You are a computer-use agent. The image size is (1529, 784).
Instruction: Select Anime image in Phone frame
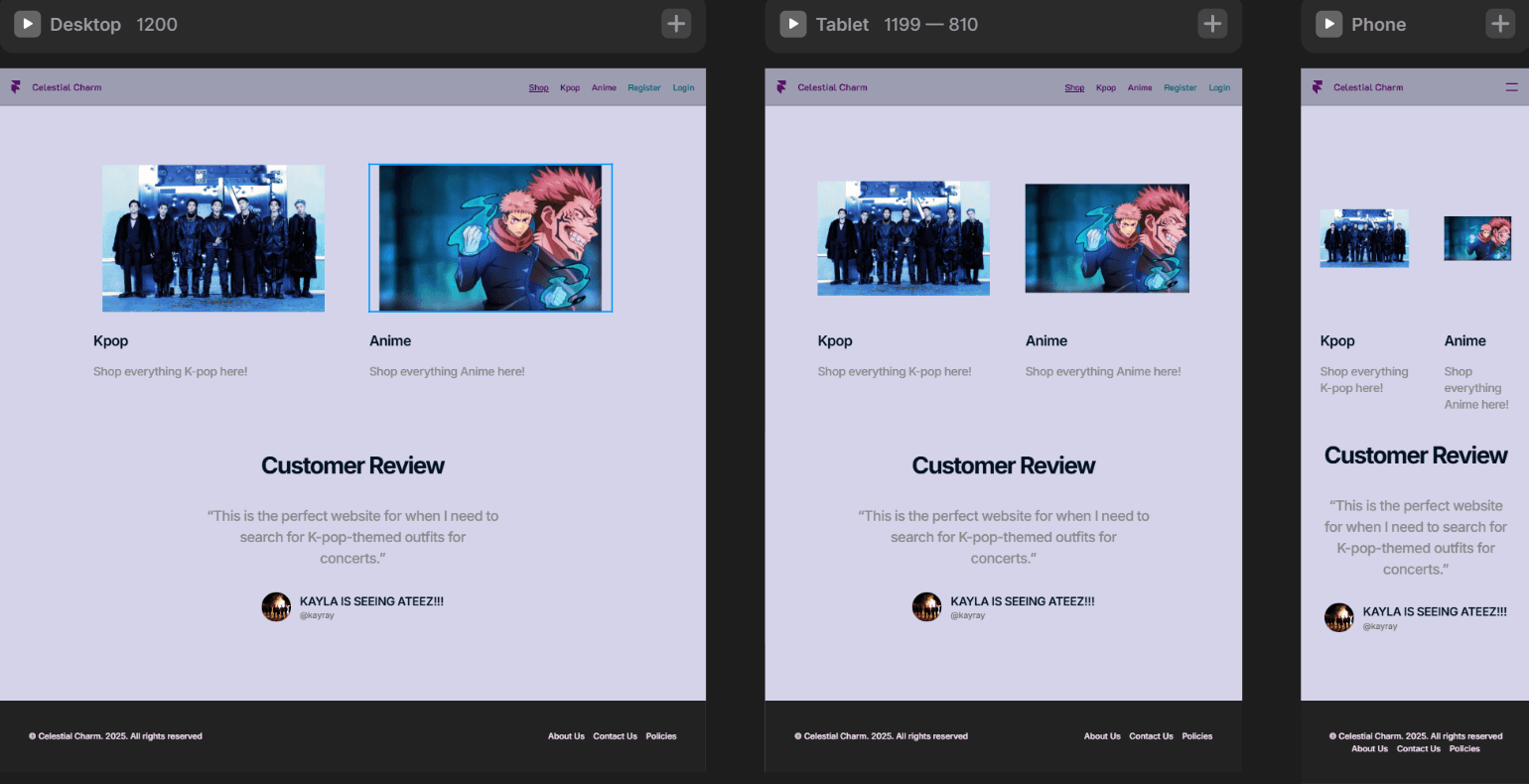click(1477, 238)
